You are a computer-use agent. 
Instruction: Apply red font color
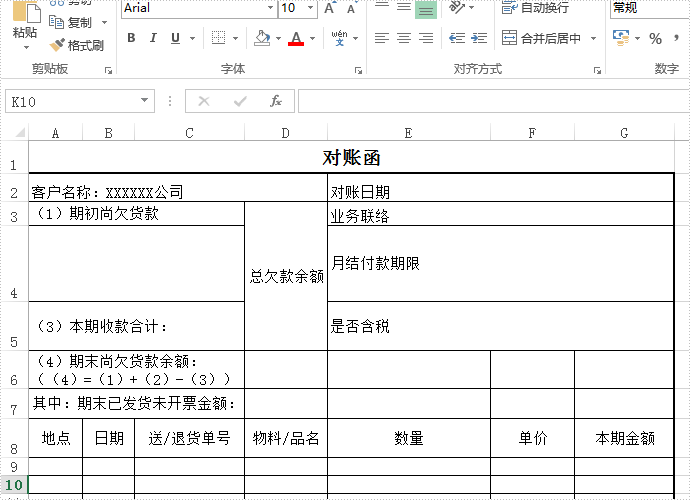(296, 38)
